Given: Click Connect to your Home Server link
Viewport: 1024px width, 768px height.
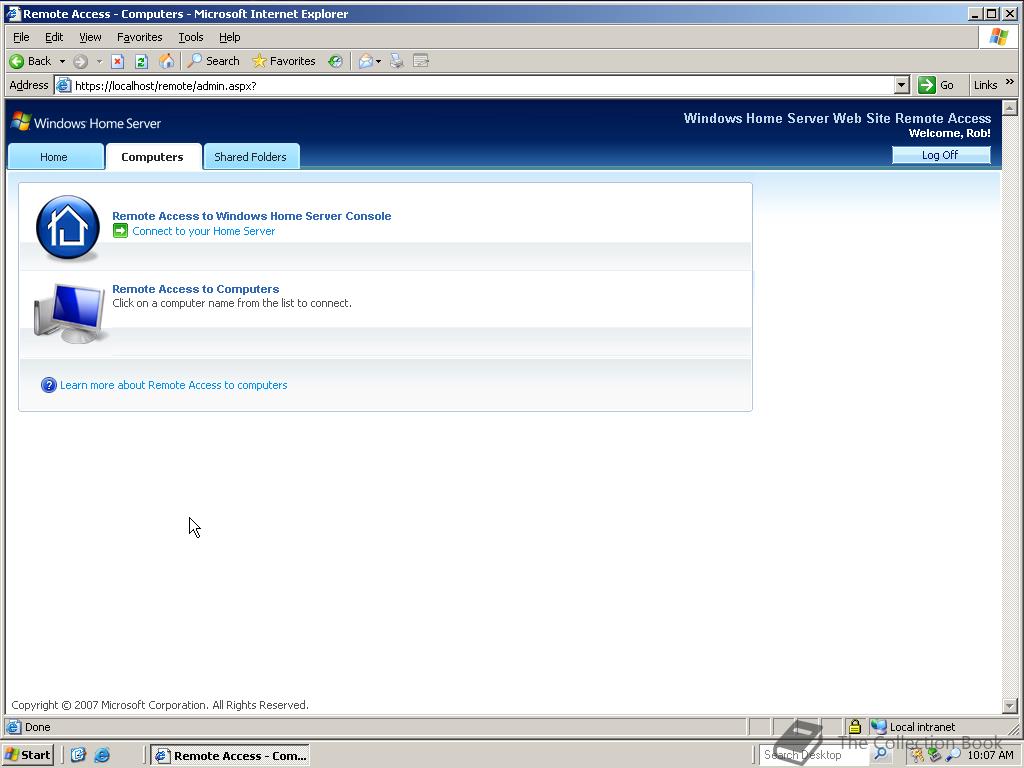Looking at the screenshot, I should click(204, 231).
